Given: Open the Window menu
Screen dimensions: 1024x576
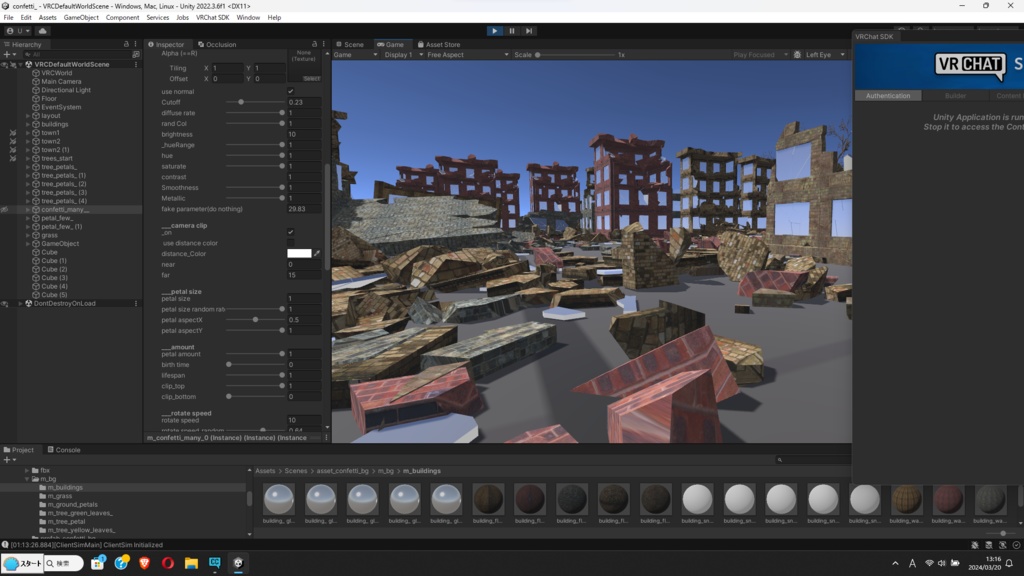Looking at the screenshot, I should pyautogui.click(x=248, y=18).
